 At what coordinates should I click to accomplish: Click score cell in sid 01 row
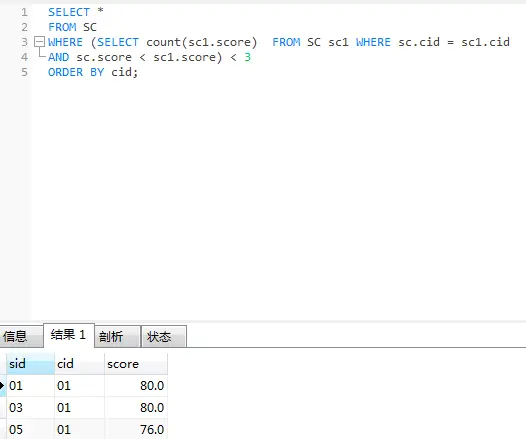point(136,386)
